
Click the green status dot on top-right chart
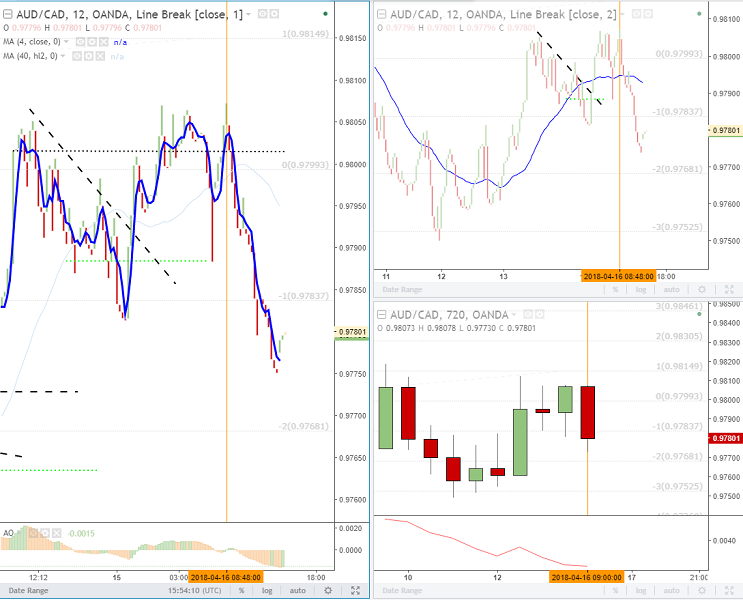[699, 14]
